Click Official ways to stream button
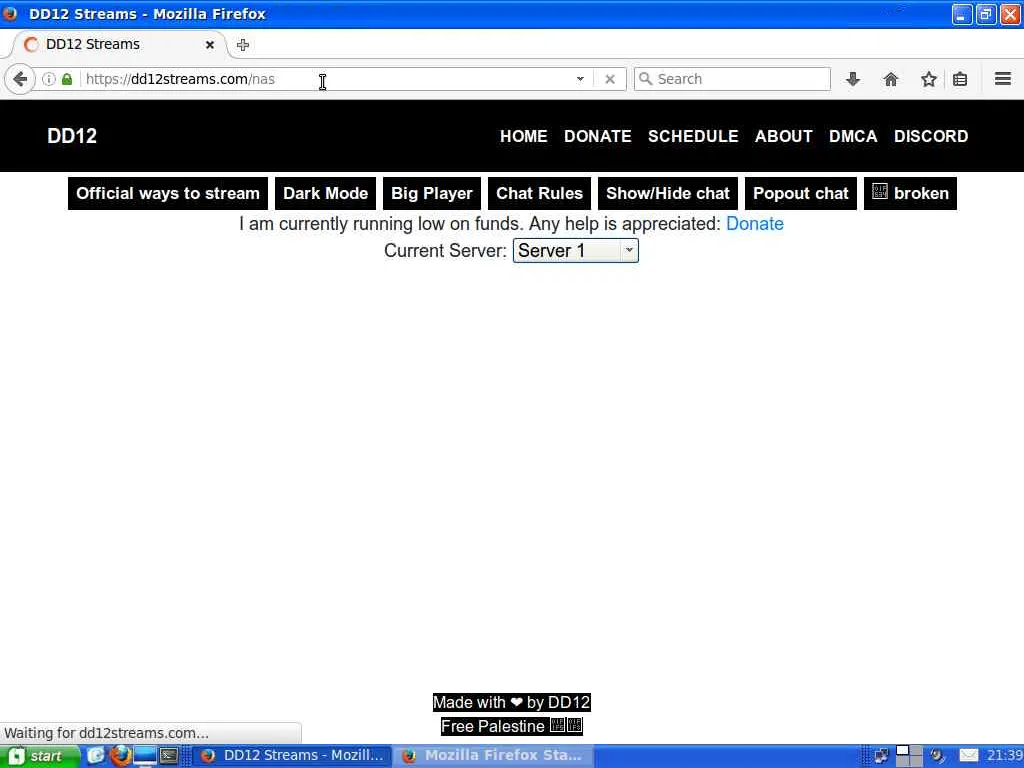Image resolution: width=1024 pixels, height=768 pixels. click(168, 193)
